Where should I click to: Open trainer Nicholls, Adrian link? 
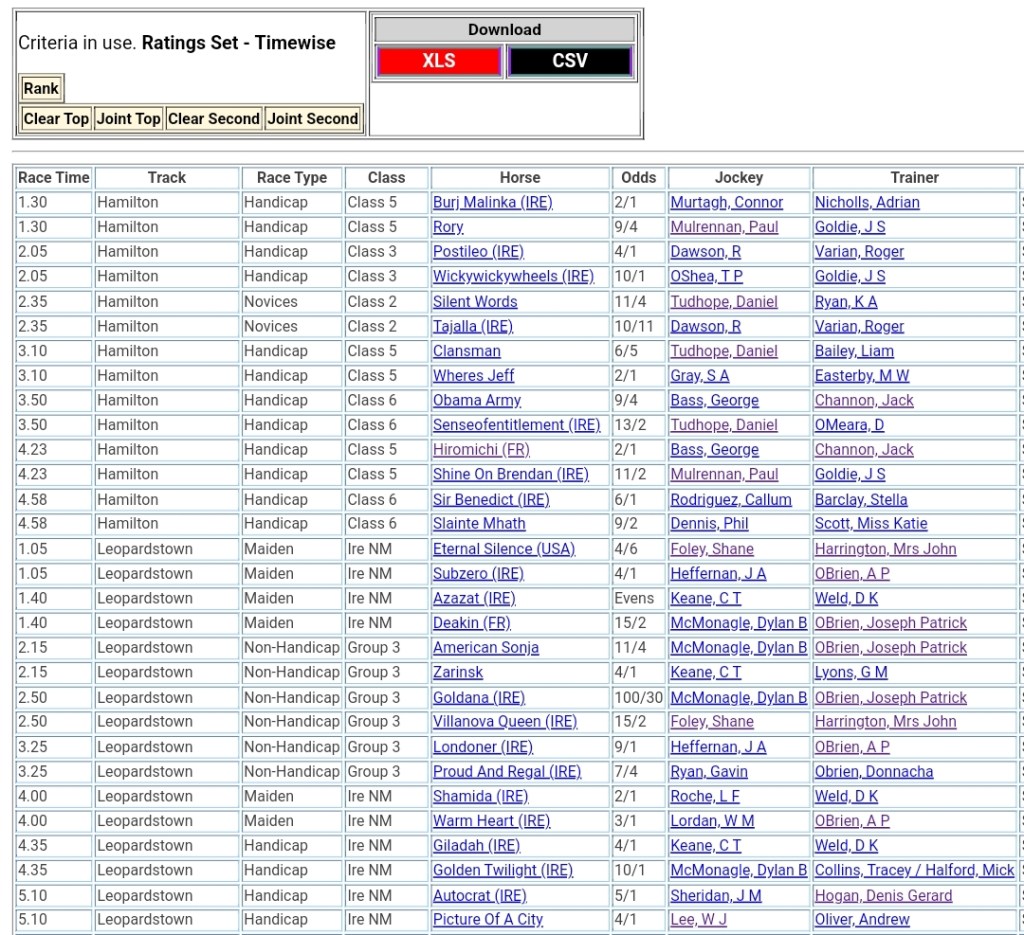[x=866, y=202]
